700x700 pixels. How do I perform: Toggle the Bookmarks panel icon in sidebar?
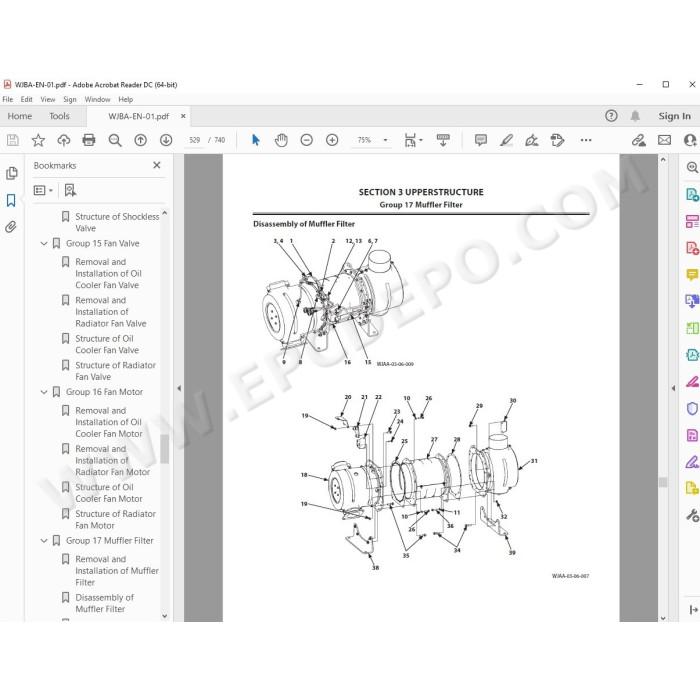click(11, 200)
